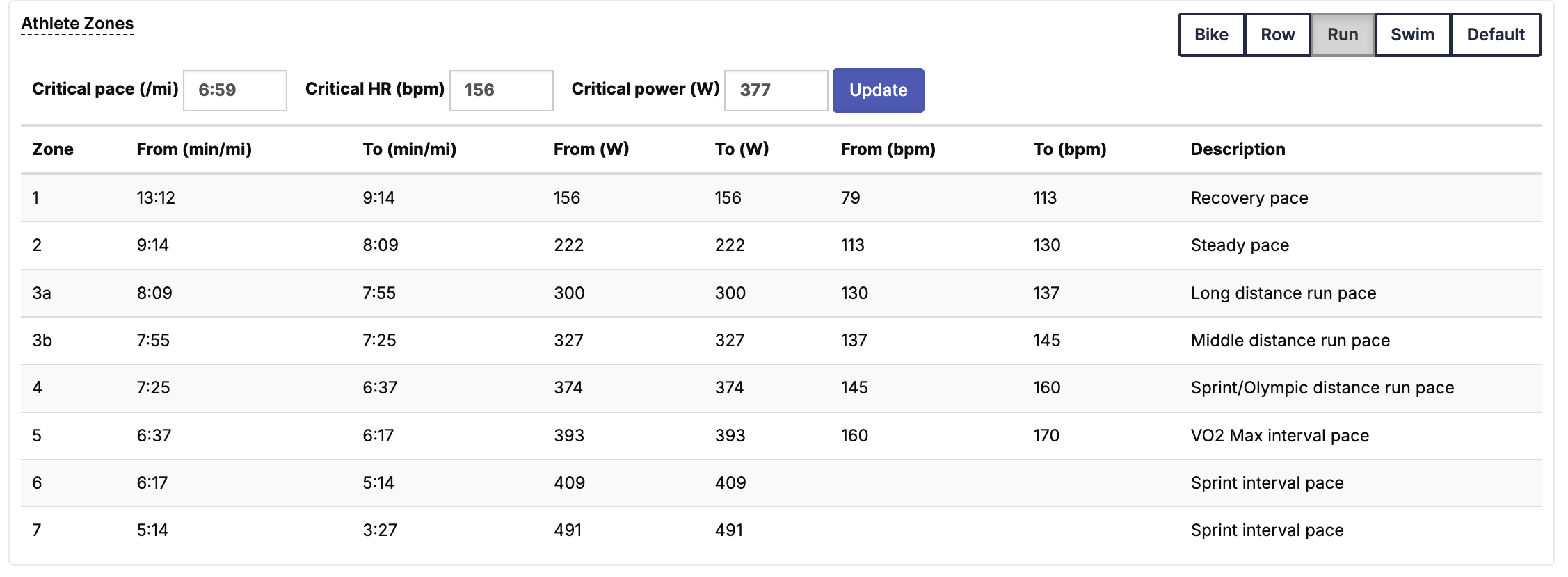Choose the Default zones tab
This screenshot has height=577, width=1568.
[1496, 35]
